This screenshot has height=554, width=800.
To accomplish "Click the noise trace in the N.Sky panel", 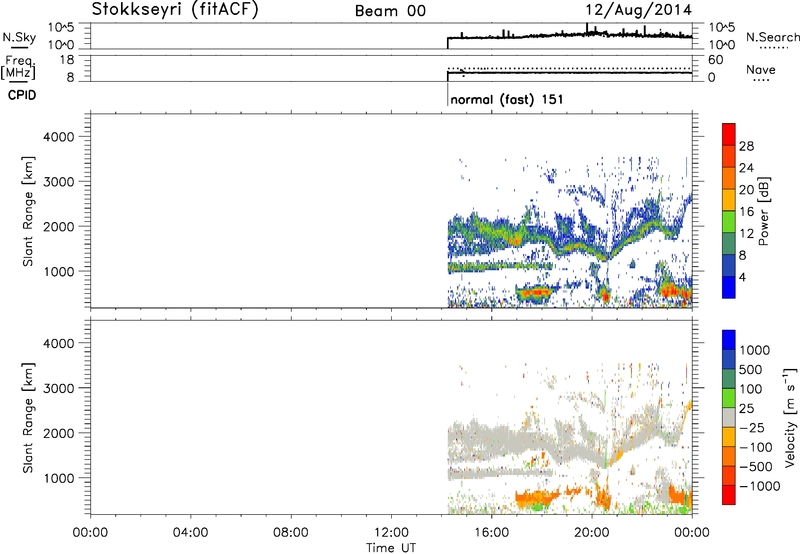I will pyautogui.click(x=569, y=35).
